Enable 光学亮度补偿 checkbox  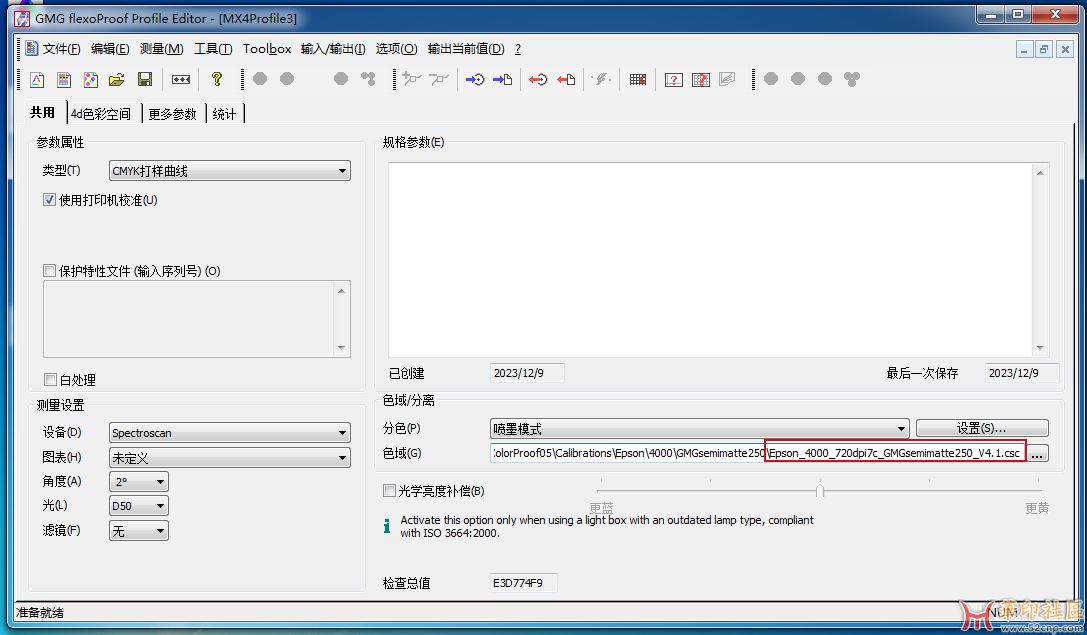[x=390, y=491]
